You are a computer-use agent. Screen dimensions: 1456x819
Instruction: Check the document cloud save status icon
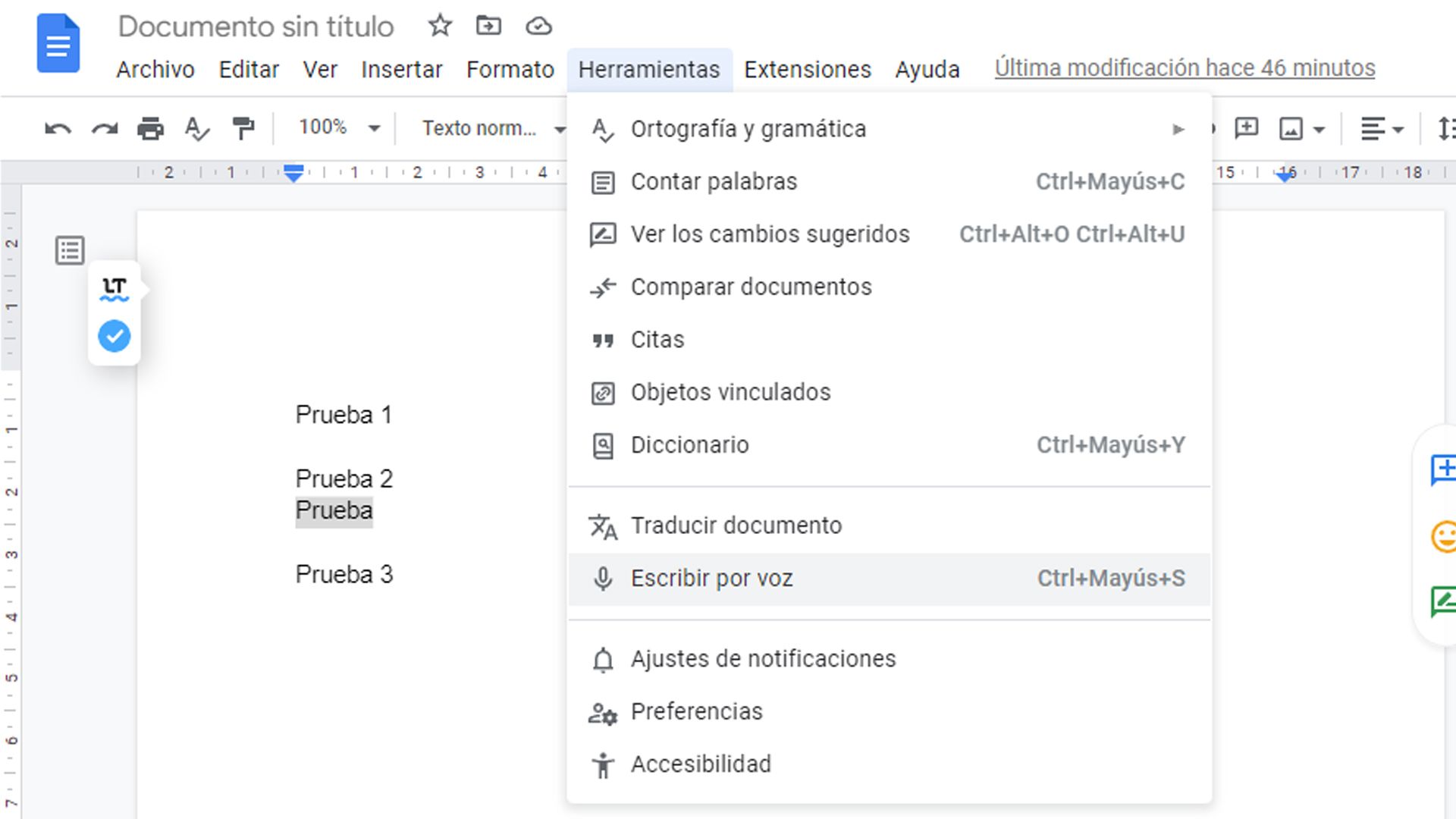pyautogui.click(x=538, y=25)
